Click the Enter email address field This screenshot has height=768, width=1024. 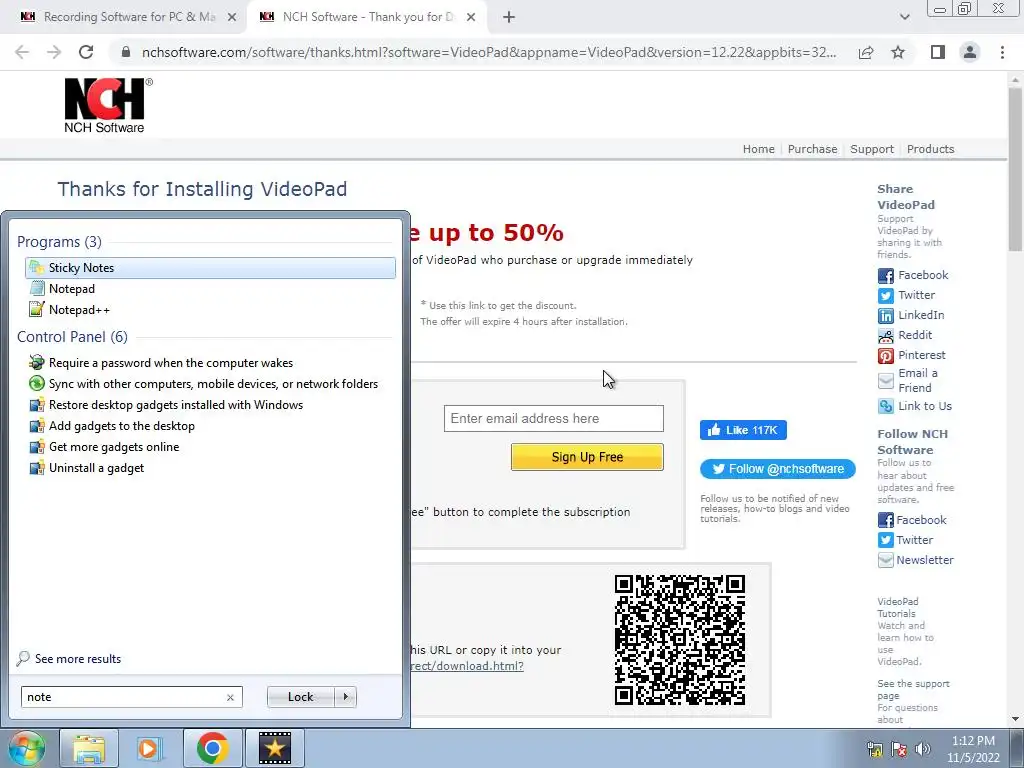554,419
